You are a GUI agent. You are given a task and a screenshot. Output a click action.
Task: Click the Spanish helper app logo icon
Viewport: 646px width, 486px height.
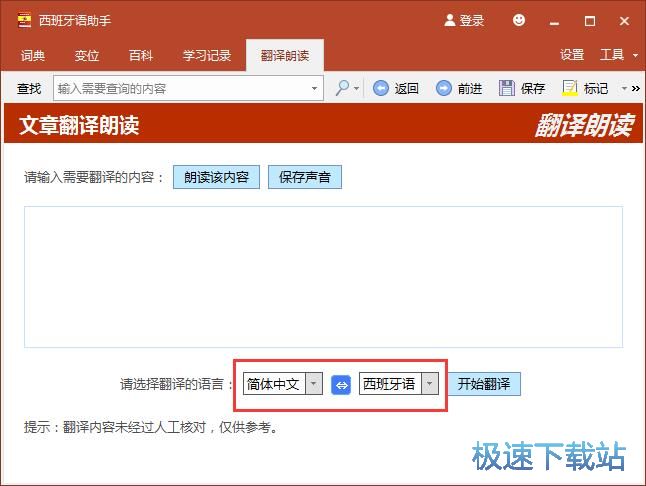click(x=25, y=20)
